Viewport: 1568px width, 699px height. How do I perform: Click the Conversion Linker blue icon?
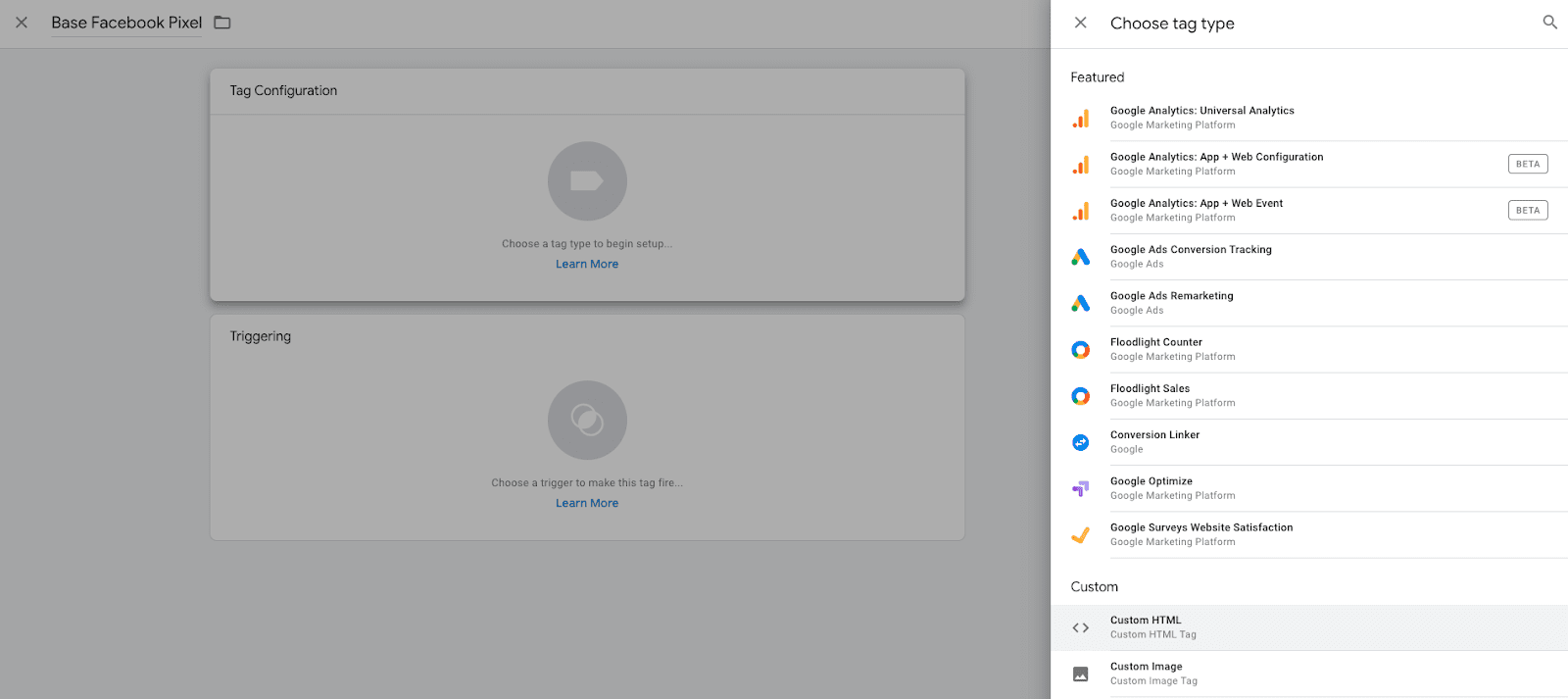(1081, 442)
